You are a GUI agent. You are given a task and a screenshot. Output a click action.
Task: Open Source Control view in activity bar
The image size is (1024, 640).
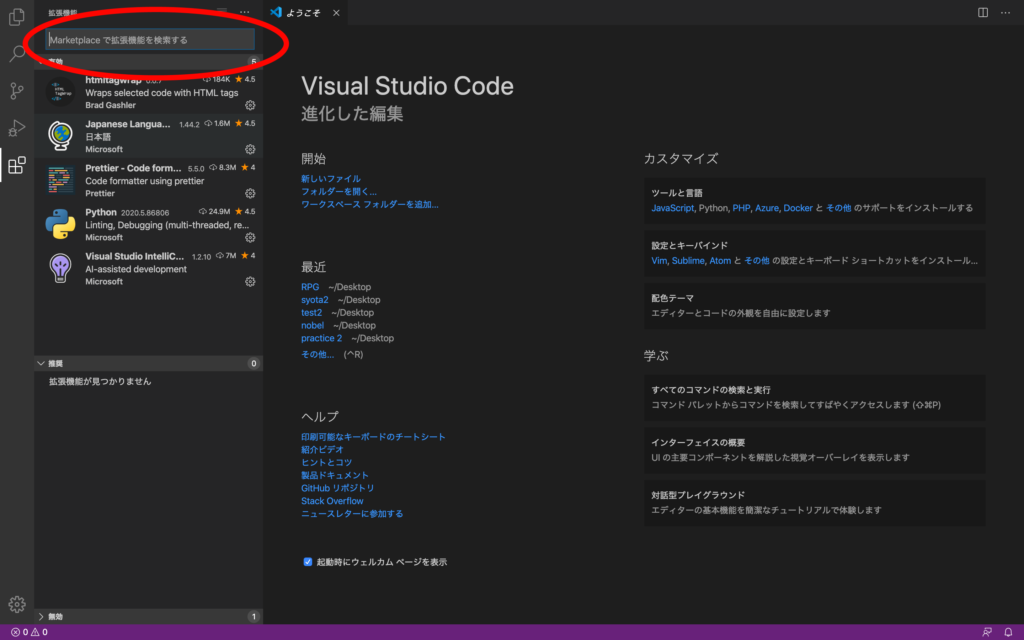click(x=17, y=91)
